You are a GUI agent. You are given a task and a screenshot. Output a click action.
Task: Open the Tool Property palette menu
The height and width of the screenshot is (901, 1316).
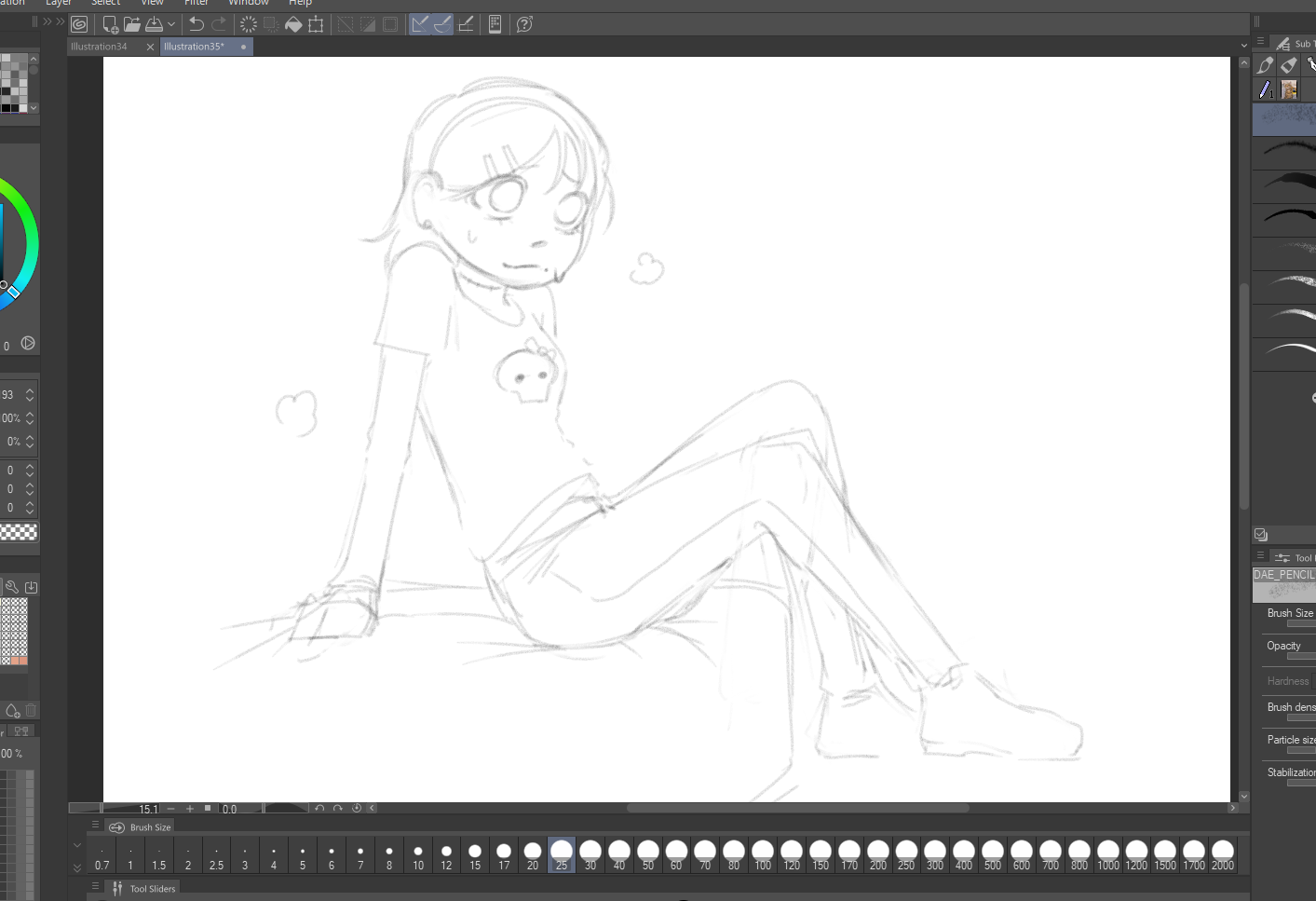1260,555
